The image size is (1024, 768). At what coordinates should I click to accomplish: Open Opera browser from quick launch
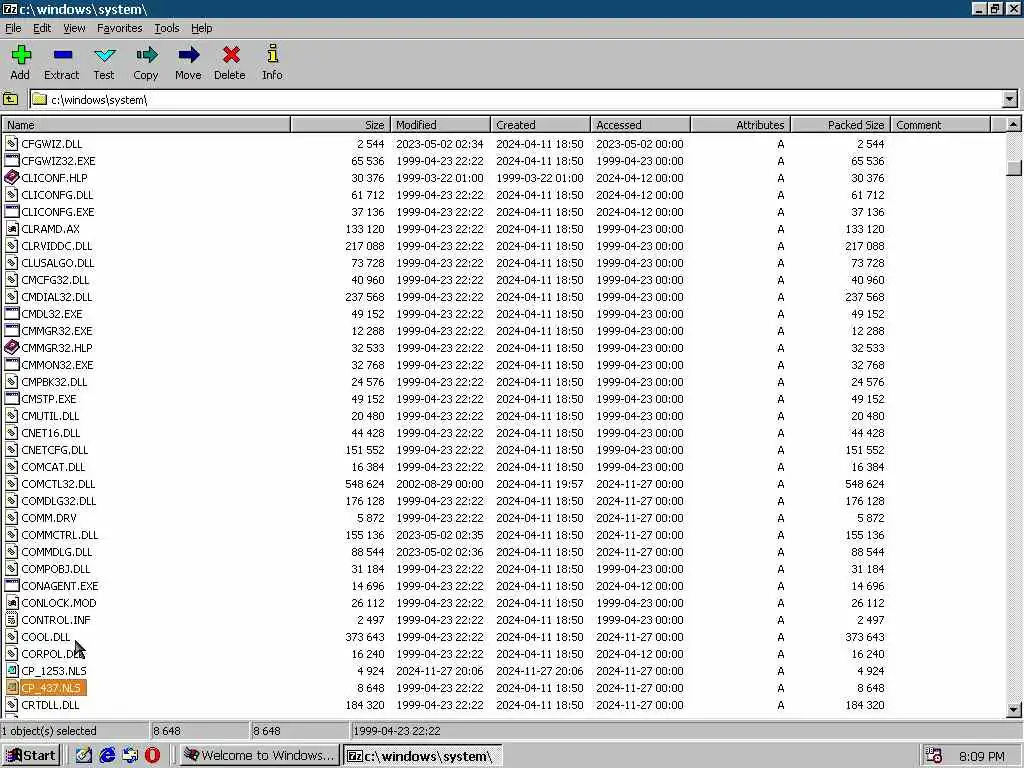click(x=152, y=755)
